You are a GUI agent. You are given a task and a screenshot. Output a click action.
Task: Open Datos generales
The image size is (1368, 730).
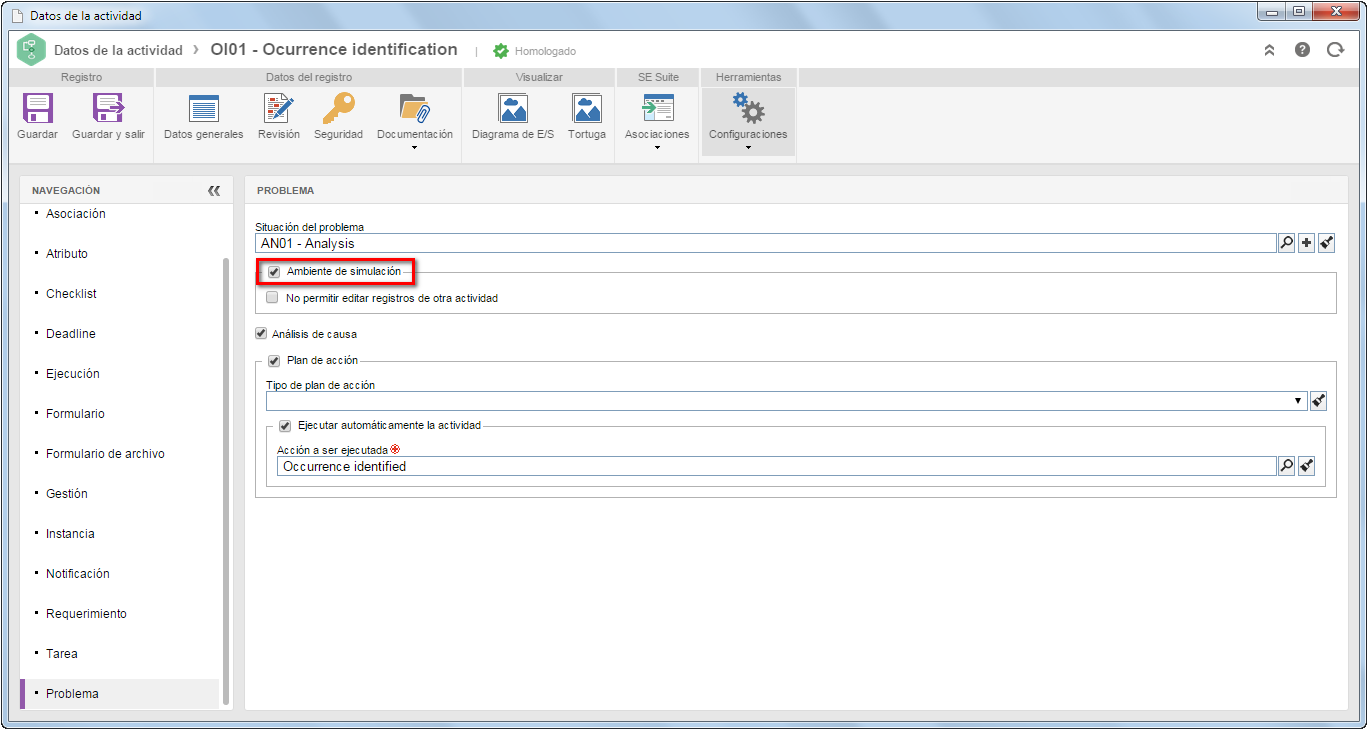tap(204, 108)
